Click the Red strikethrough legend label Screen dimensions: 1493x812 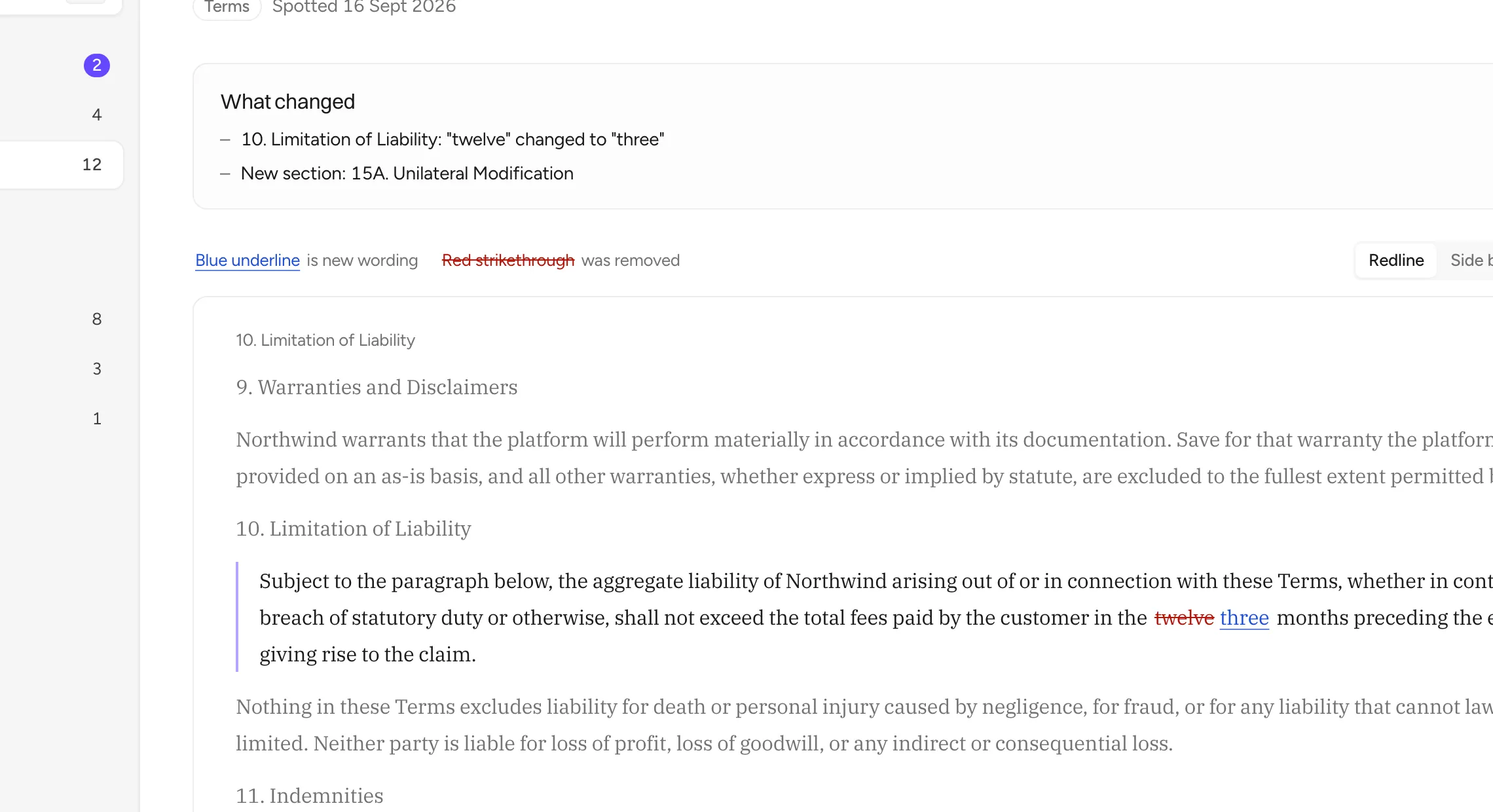508,261
